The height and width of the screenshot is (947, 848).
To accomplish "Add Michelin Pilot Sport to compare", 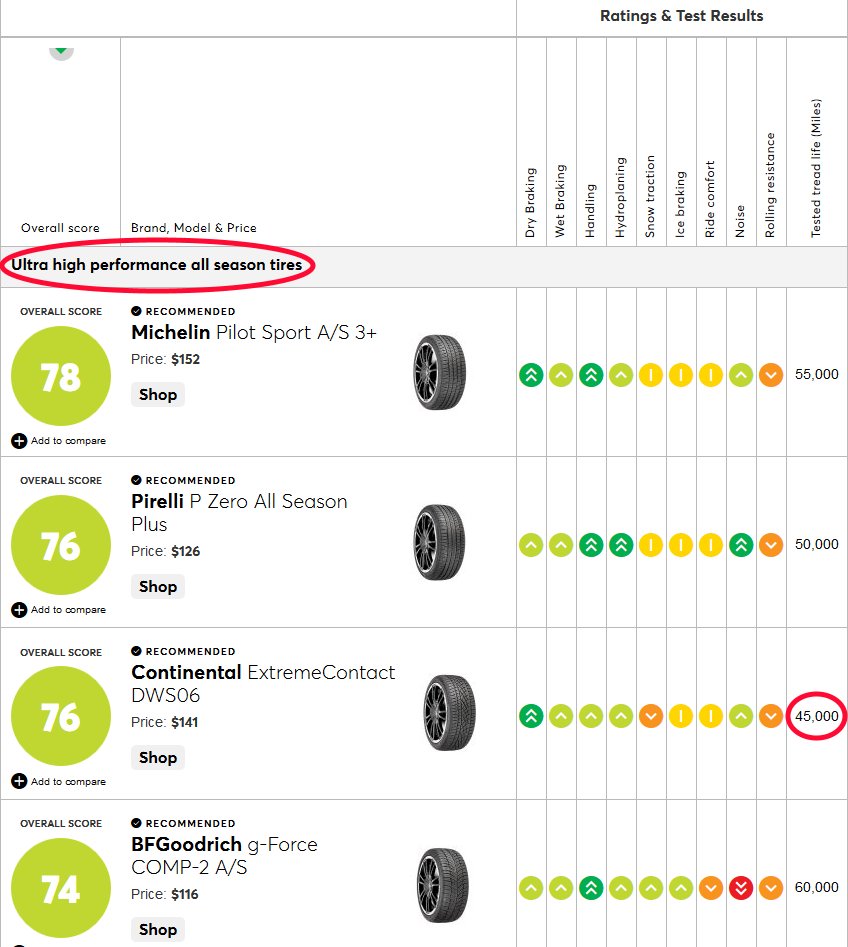I will click(x=59, y=441).
